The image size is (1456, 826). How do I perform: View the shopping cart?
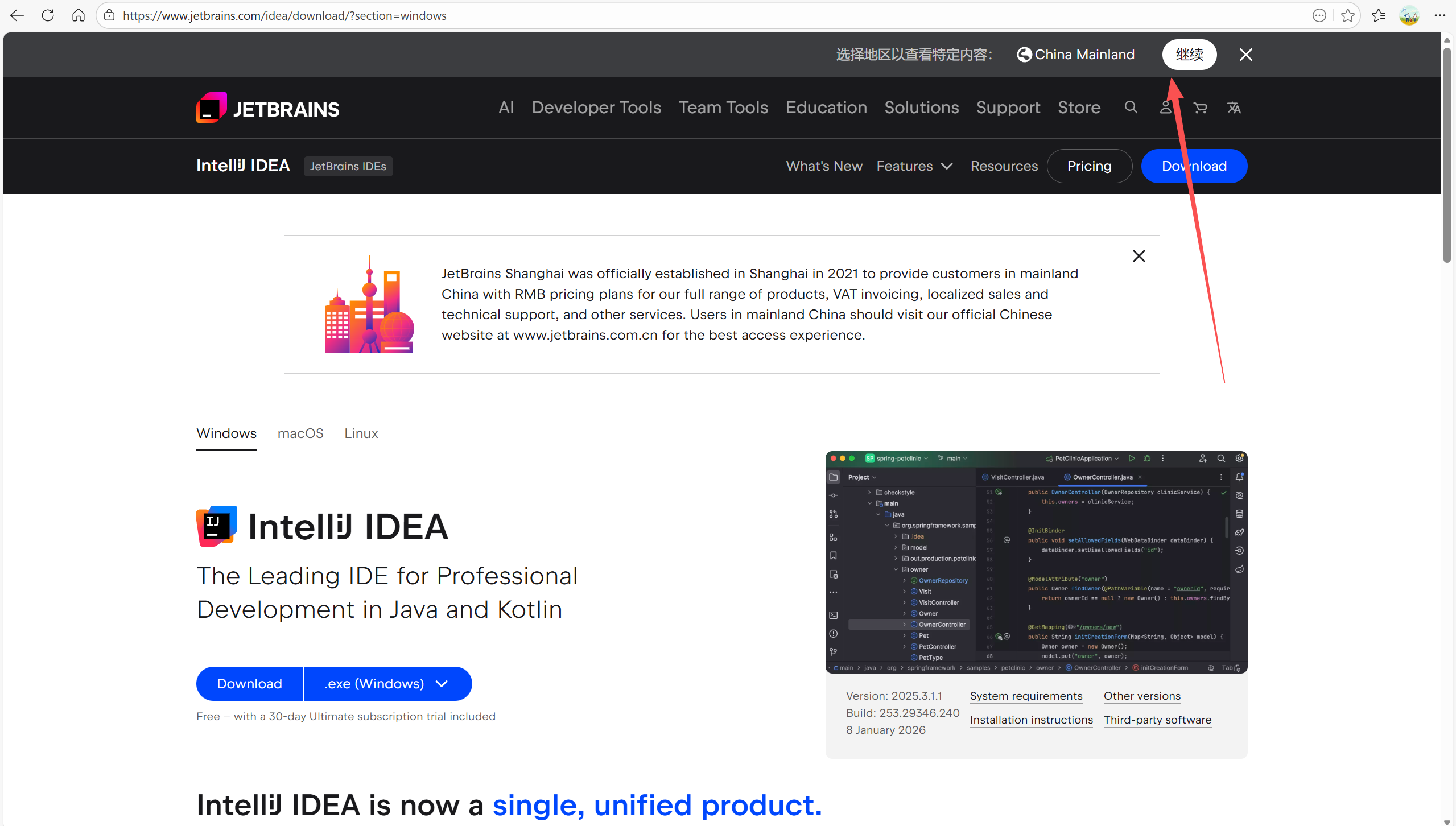point(1200,107)
